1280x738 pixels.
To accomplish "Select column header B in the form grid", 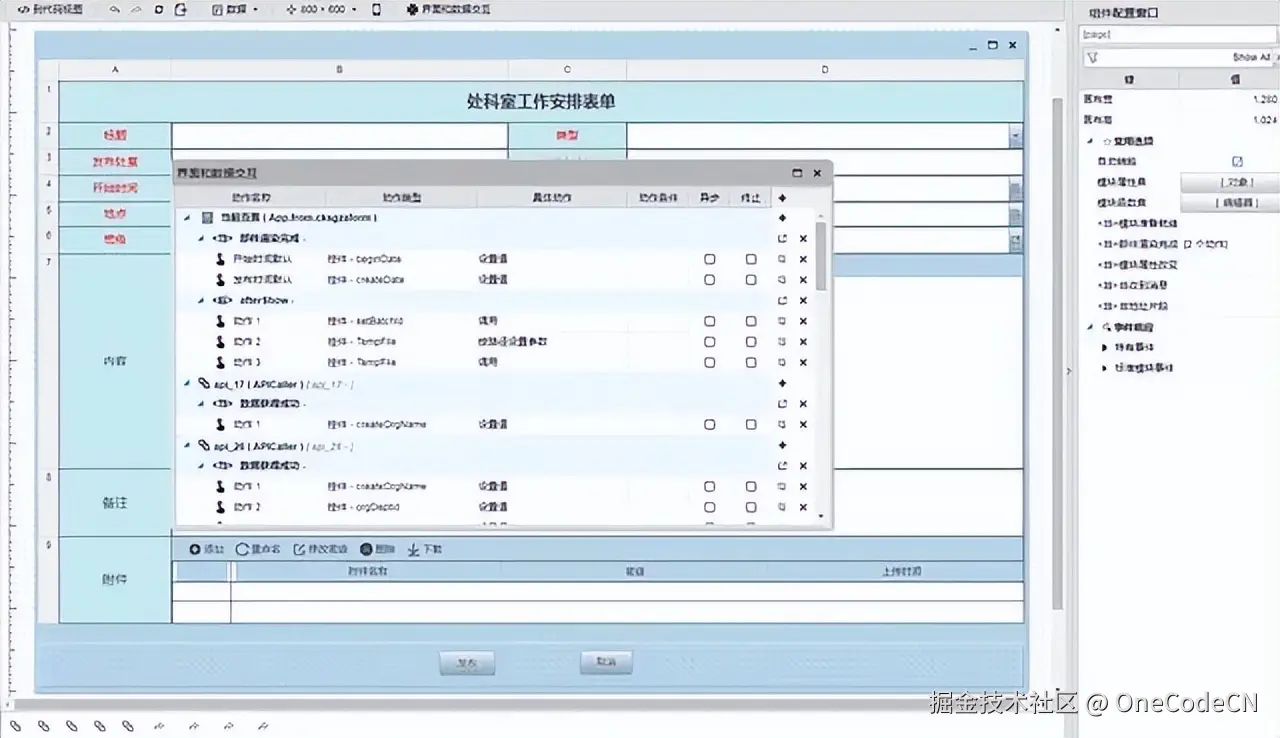I will pos(340,69).
